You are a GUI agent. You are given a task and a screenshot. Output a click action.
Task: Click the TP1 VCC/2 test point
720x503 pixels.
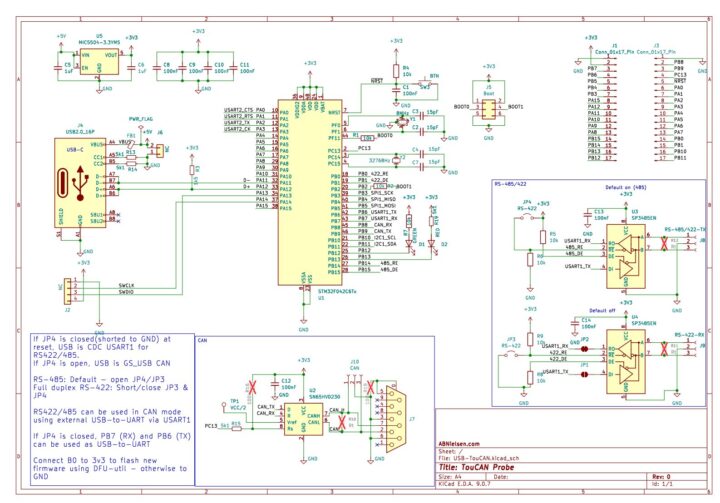224,405
